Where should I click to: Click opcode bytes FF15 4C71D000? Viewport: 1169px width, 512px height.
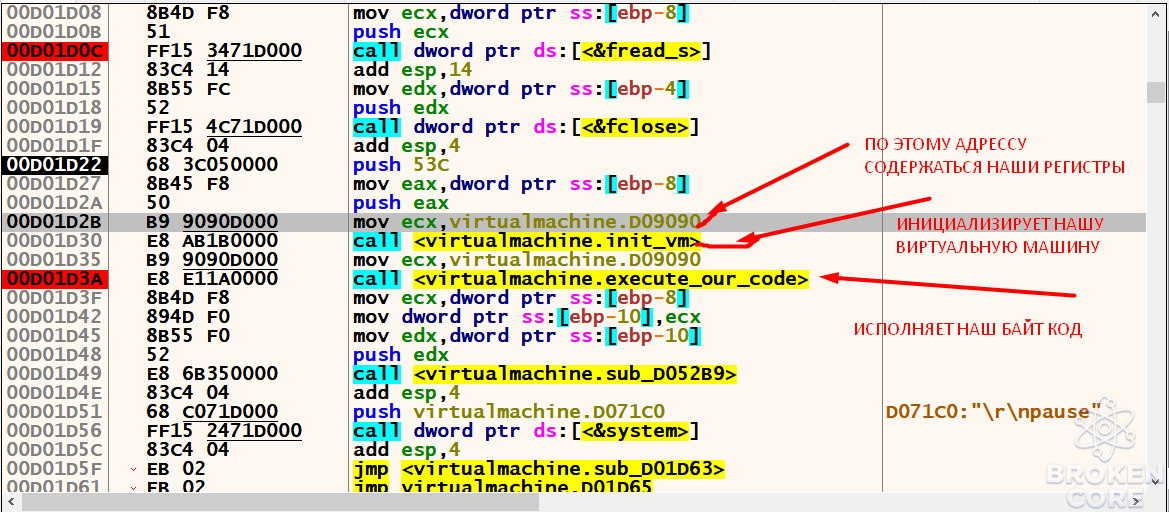[x=225, y=127]
